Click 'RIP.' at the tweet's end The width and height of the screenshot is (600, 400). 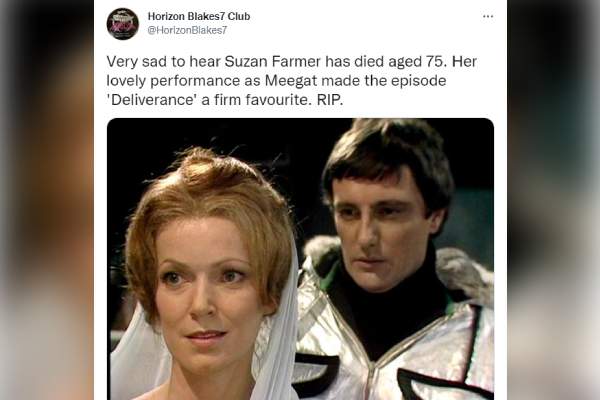click(x=330, y=100)
